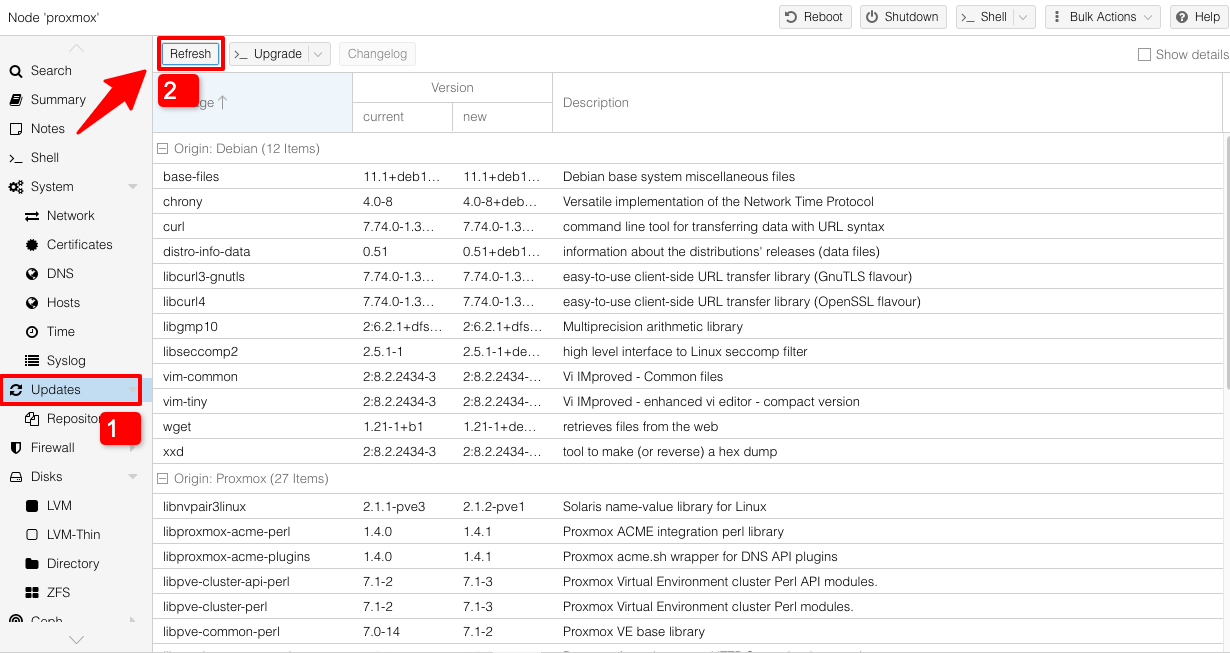Click the DNS globe icon
Image resolution: width=1230 pixels, height=653 pixels.
31,274
